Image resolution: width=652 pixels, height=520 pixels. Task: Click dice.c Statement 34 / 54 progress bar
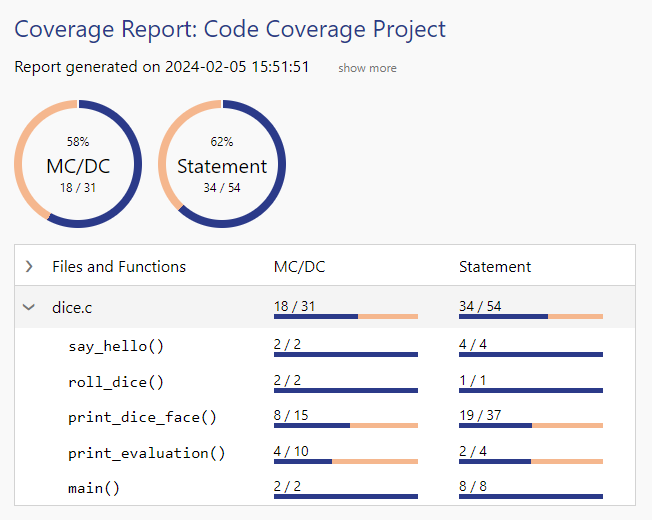530,316
